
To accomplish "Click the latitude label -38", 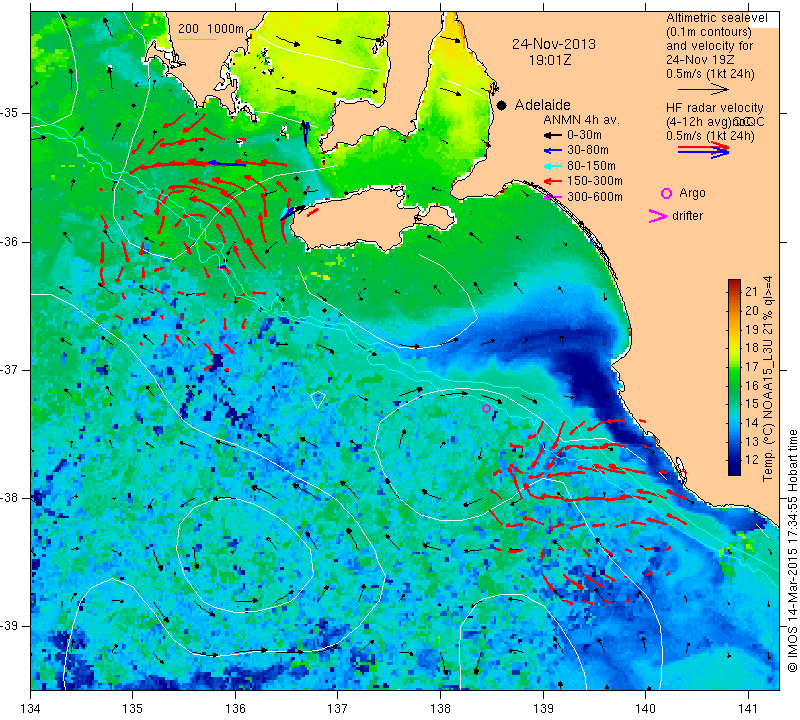I will coord(10,498).
